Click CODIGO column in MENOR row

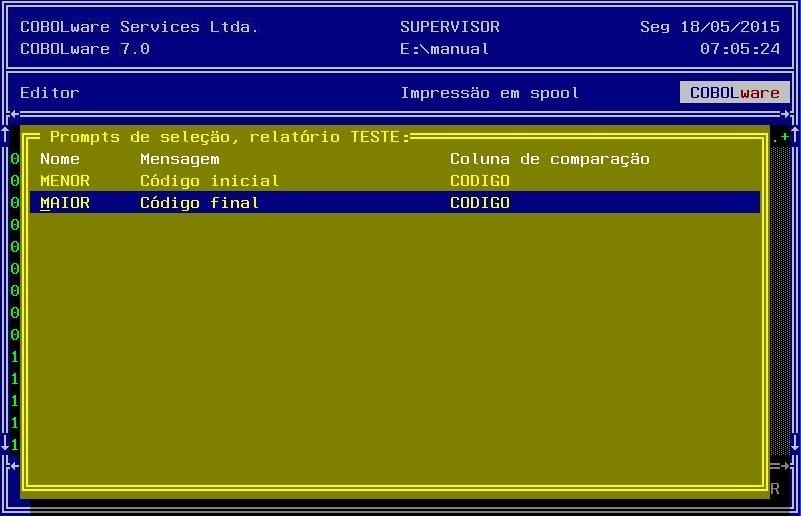480,181
